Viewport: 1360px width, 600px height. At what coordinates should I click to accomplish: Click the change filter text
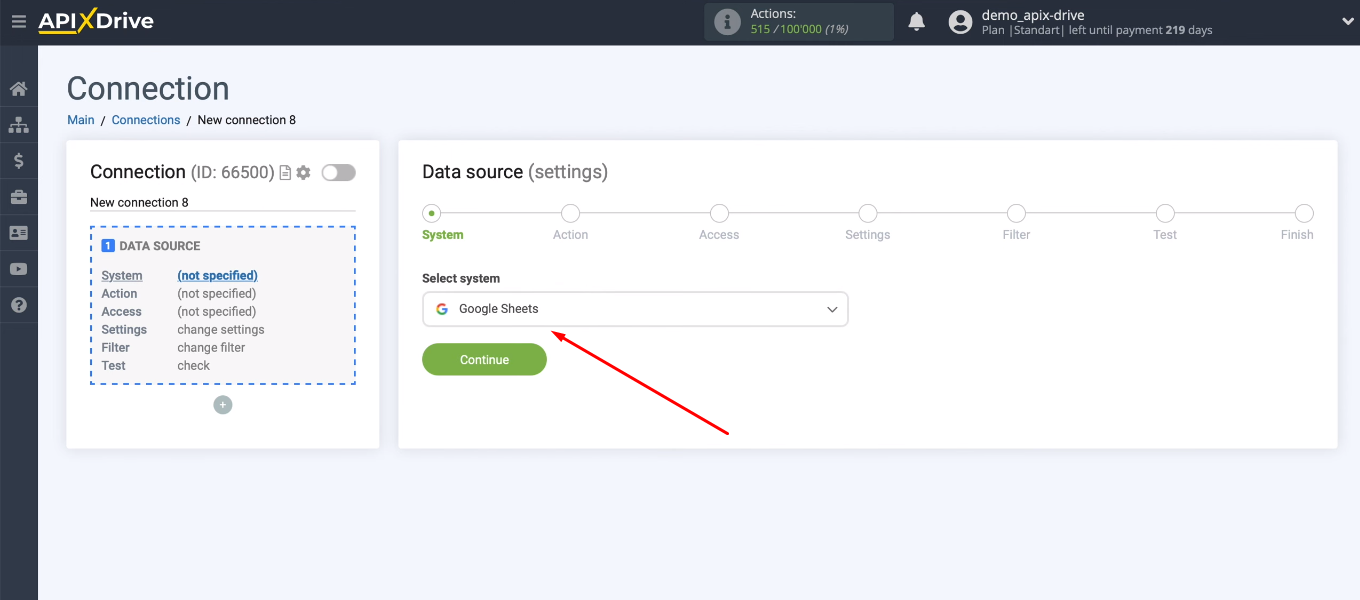tap(211, 348)
